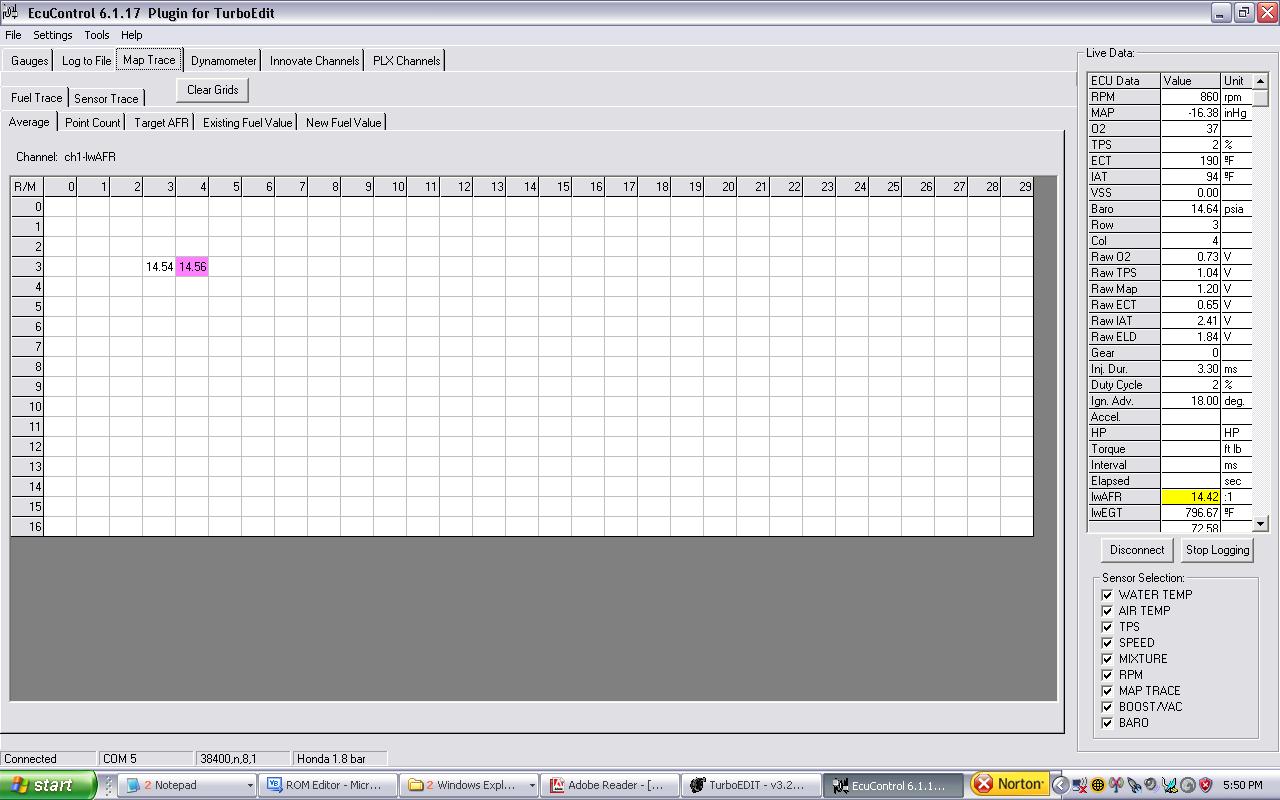Click the system tray expand arrow

[1061, 785]
